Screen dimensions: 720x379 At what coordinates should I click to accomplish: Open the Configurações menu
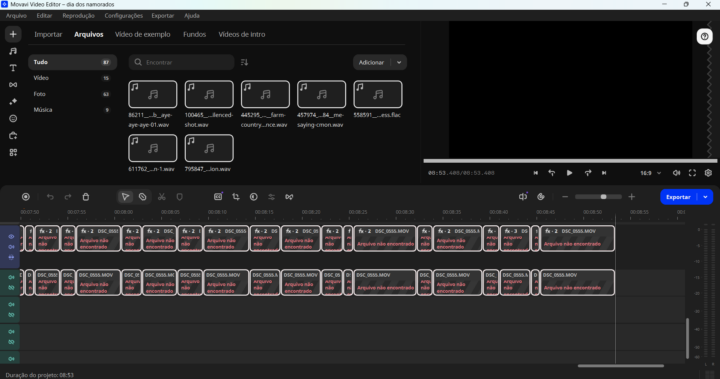pos(124,16)
